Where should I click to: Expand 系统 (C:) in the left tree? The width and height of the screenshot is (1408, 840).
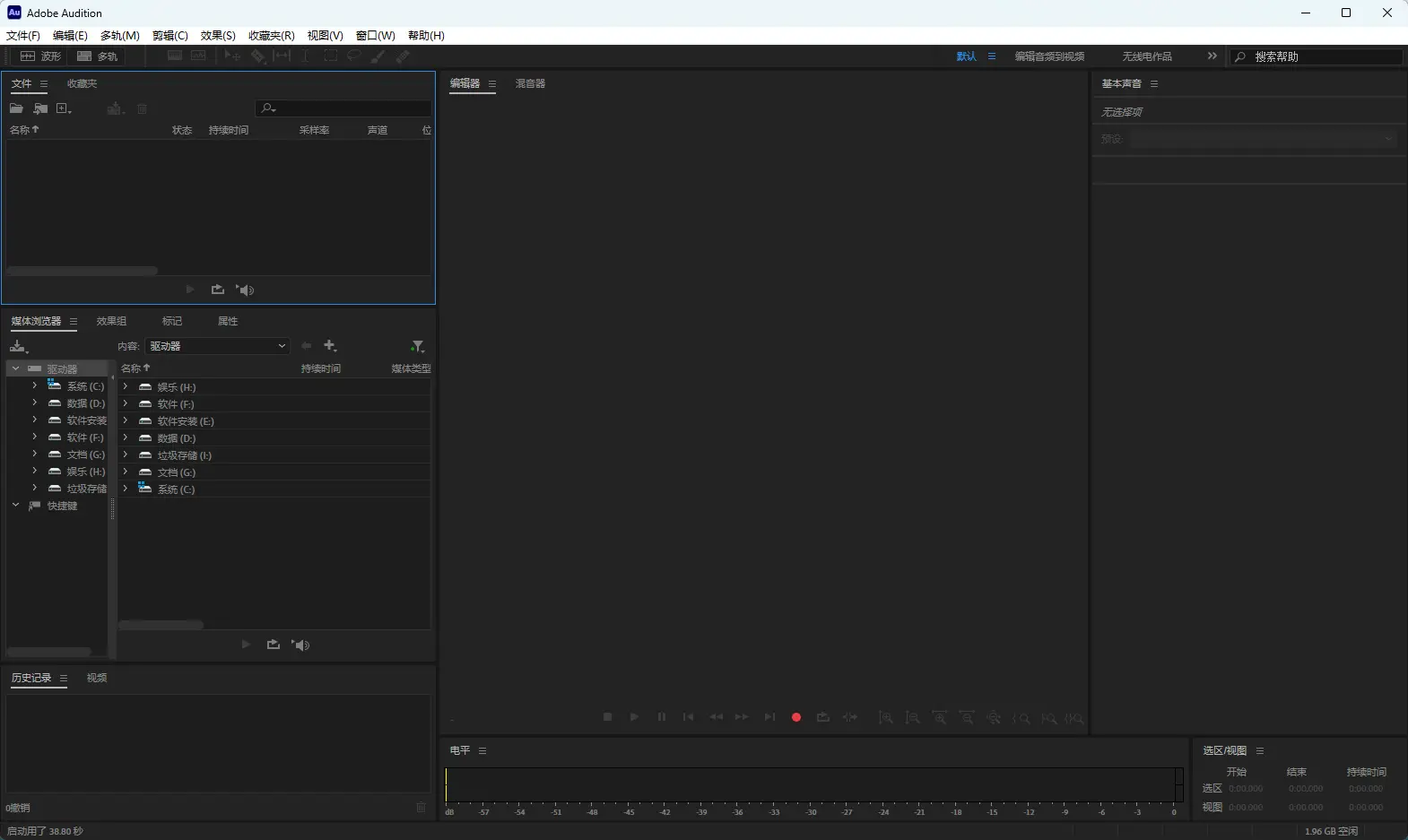pos(34,385)
